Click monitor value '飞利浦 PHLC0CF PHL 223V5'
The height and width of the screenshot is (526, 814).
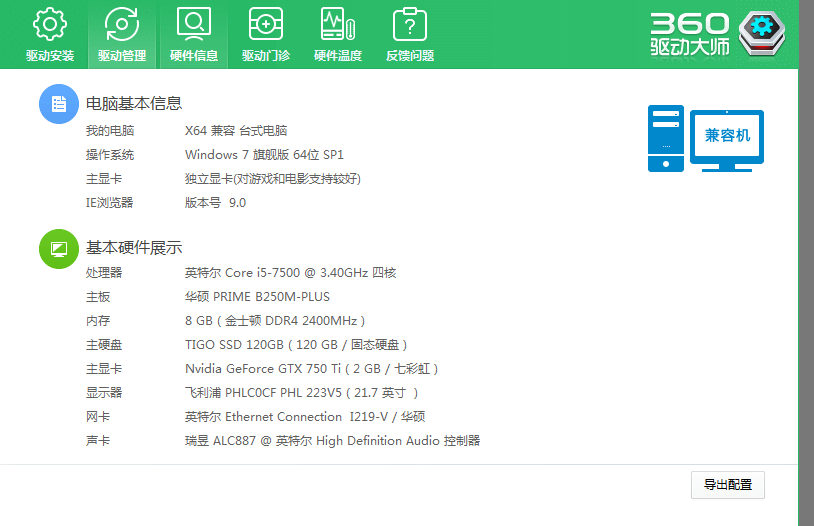point(263,393)
